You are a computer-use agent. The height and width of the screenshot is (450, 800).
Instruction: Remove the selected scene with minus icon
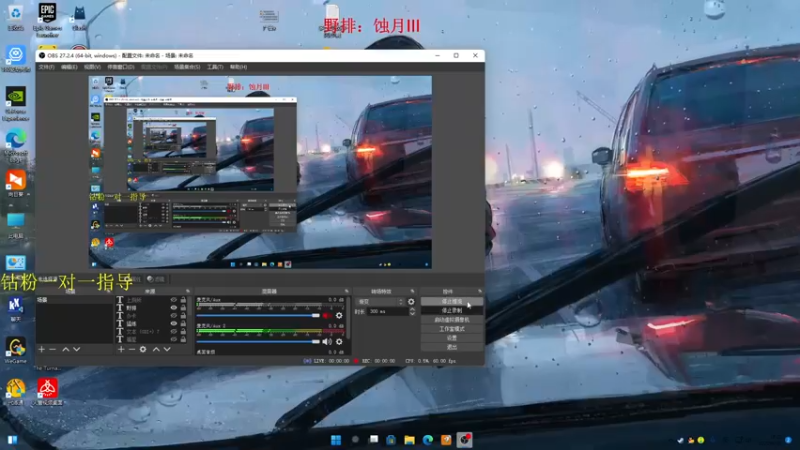pyautogui.click(x=53, y=349)
